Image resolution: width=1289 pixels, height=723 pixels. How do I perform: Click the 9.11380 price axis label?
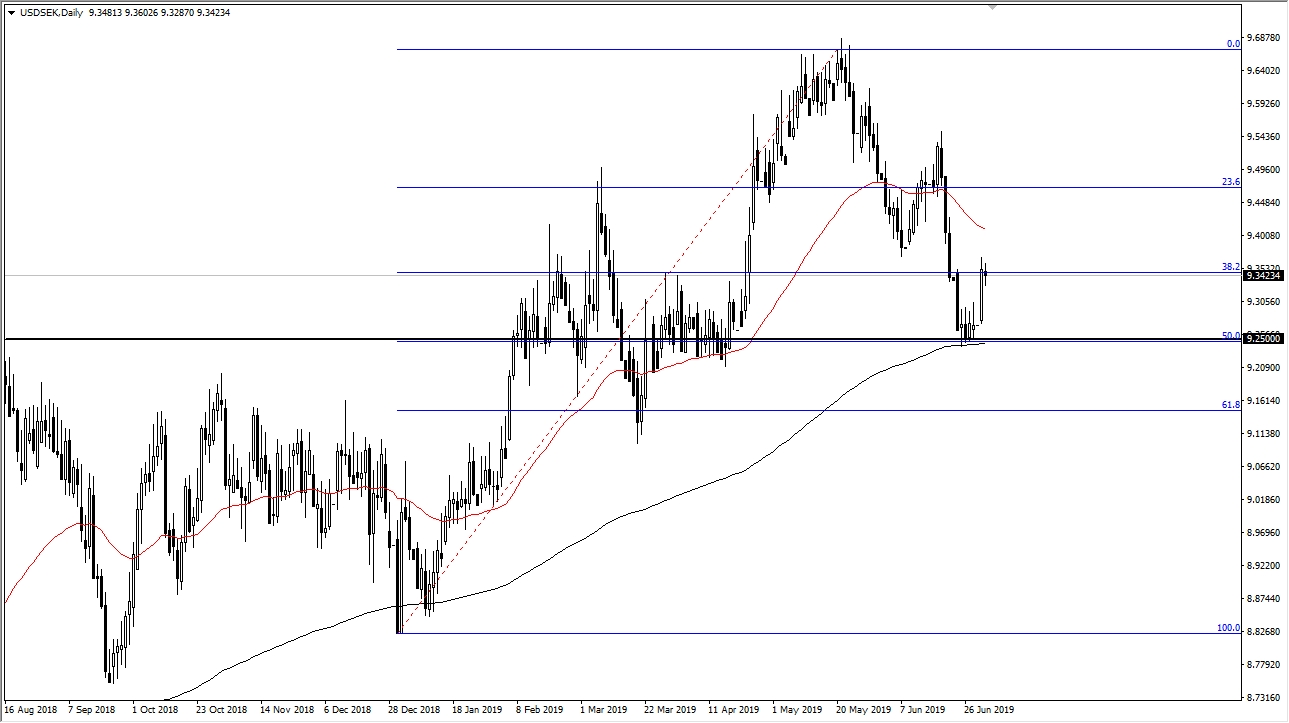coord(1264,434)
